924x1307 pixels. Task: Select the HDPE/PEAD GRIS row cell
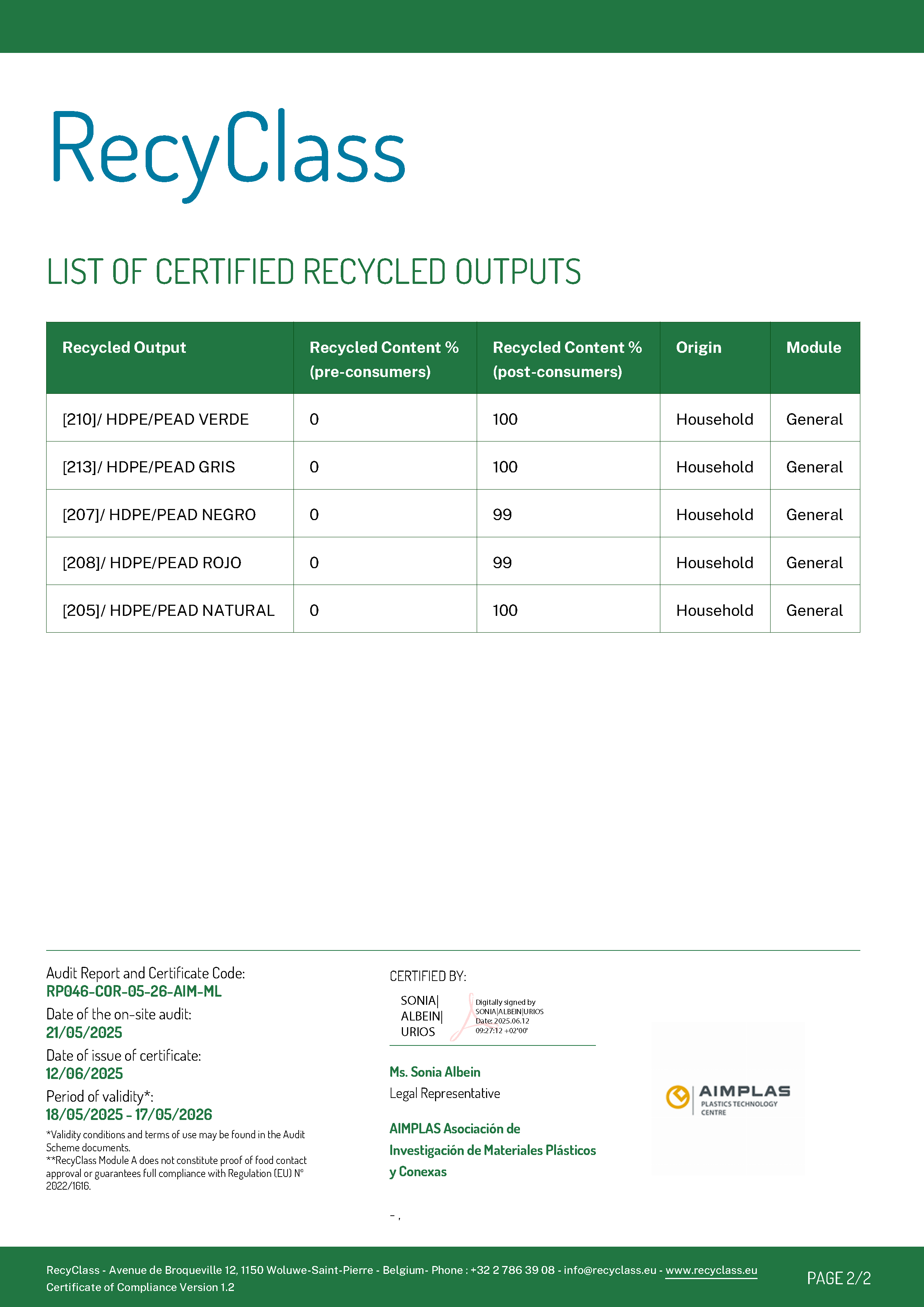pyautogui.click(x=149, y=467)
